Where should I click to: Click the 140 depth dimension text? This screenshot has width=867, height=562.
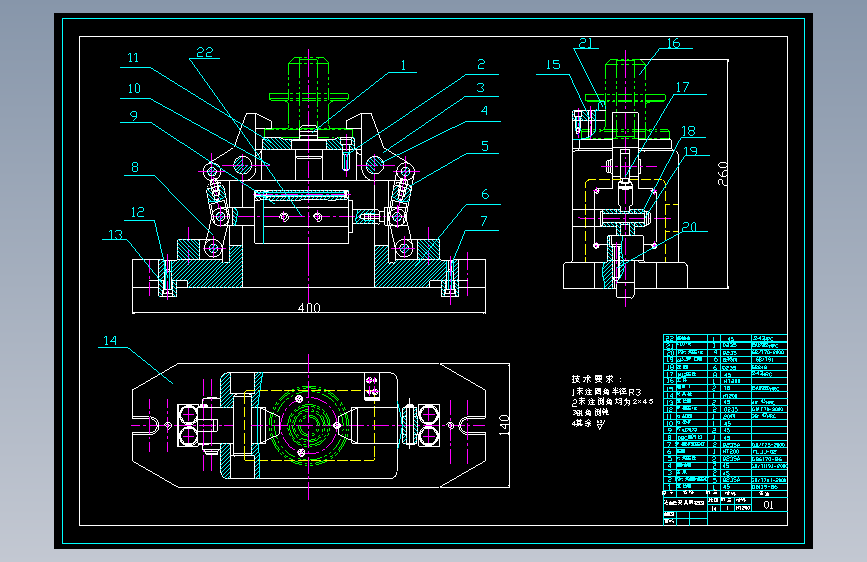[504, 425]
